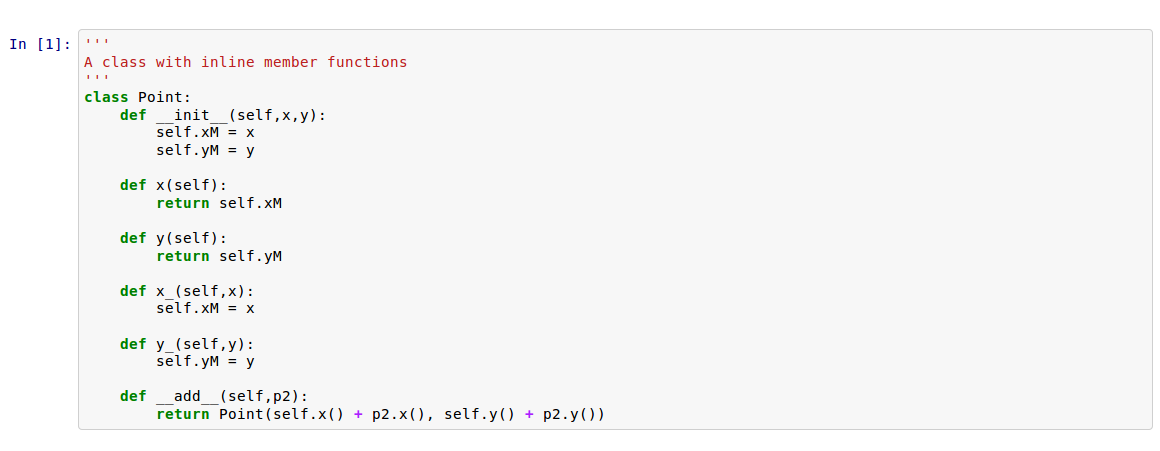
Task: Click the __add__ method definition line
Action: 214,396
